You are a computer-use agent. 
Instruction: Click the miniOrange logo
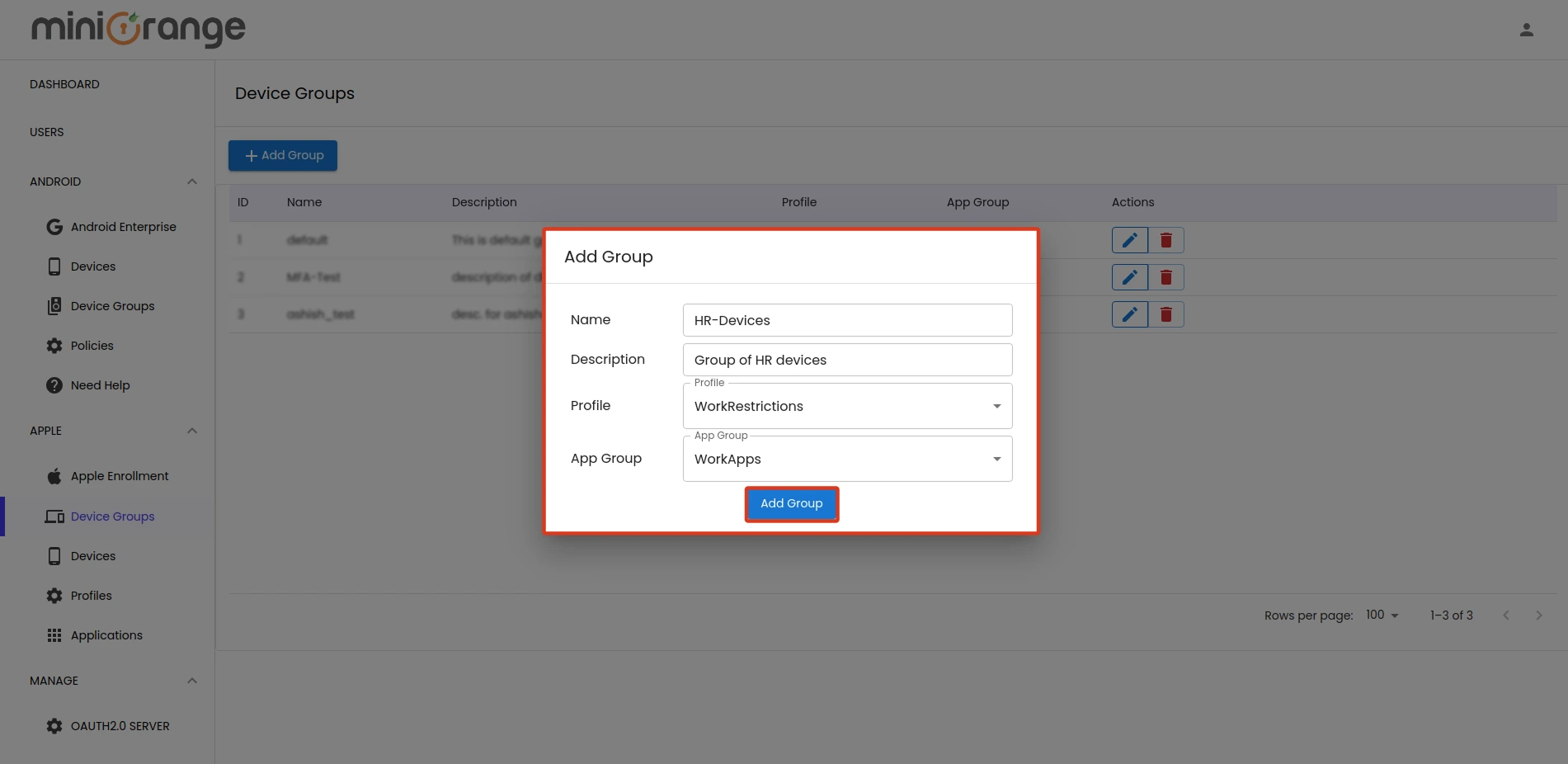tap(138, 29)
